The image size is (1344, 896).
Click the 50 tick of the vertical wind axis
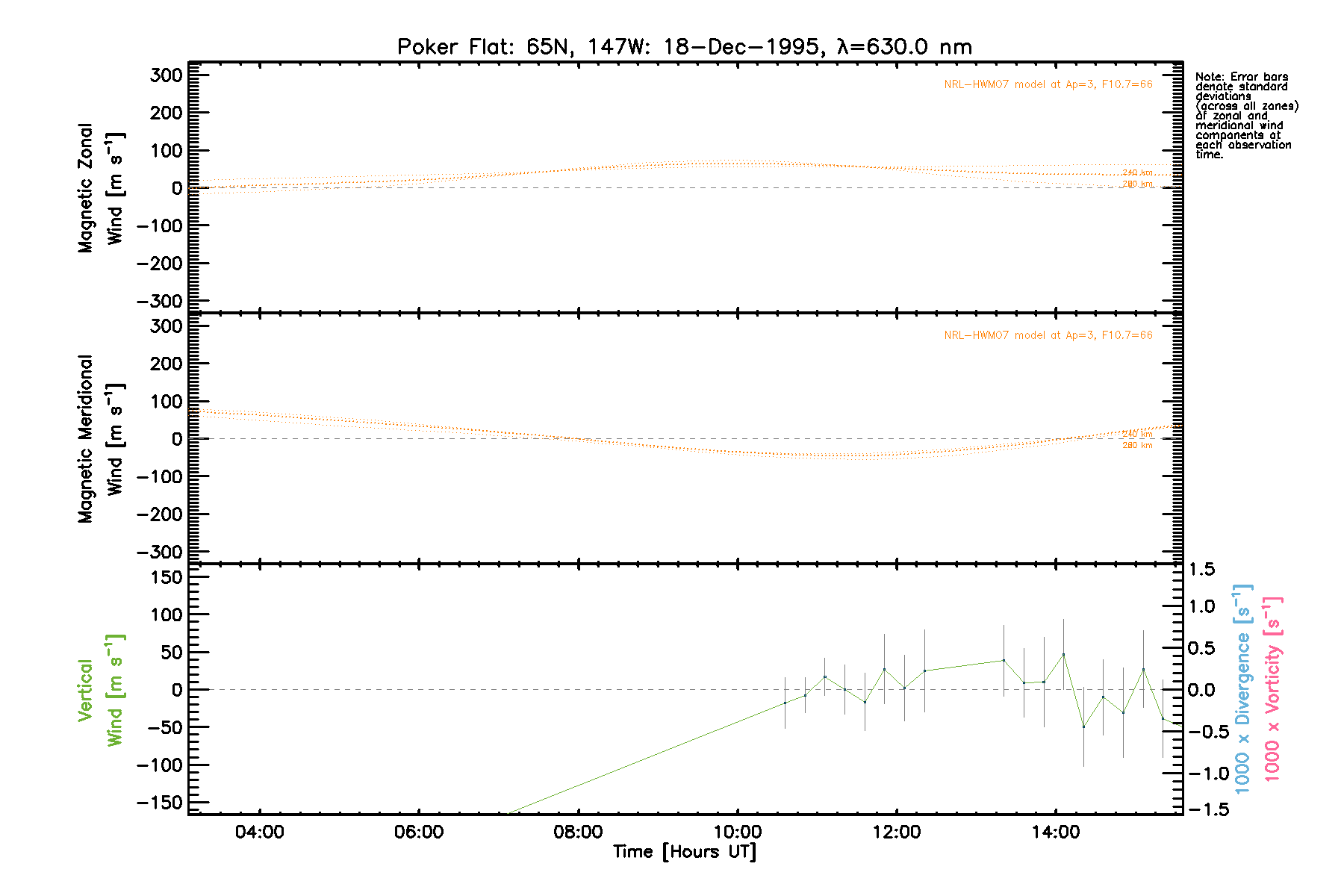[x=171, y=652]
